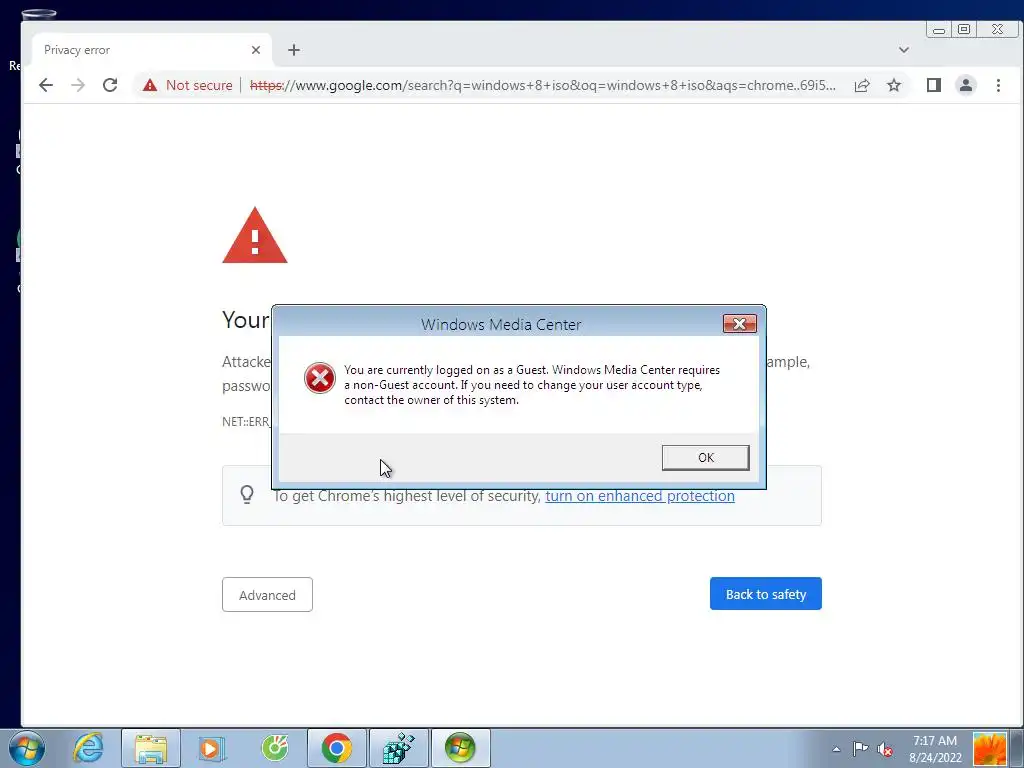The height and width of the screenshot is (768, 1024).
Task: Click the green circular app taskbar icon
Action: (275, 748)
